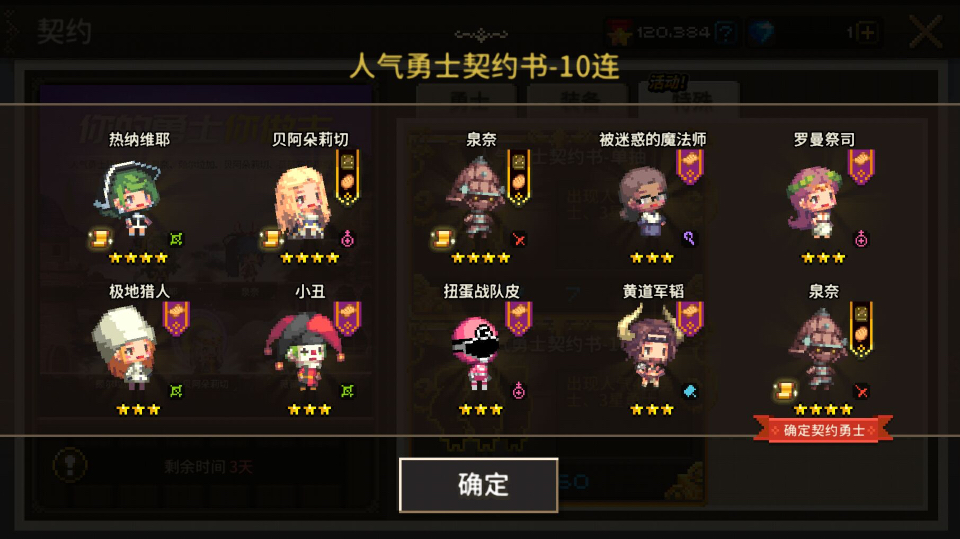The width and height of the screenshot is (960, 539).
Task: Click the gold scroll icon beside 热纳维耶
Action: click(100, 238)
